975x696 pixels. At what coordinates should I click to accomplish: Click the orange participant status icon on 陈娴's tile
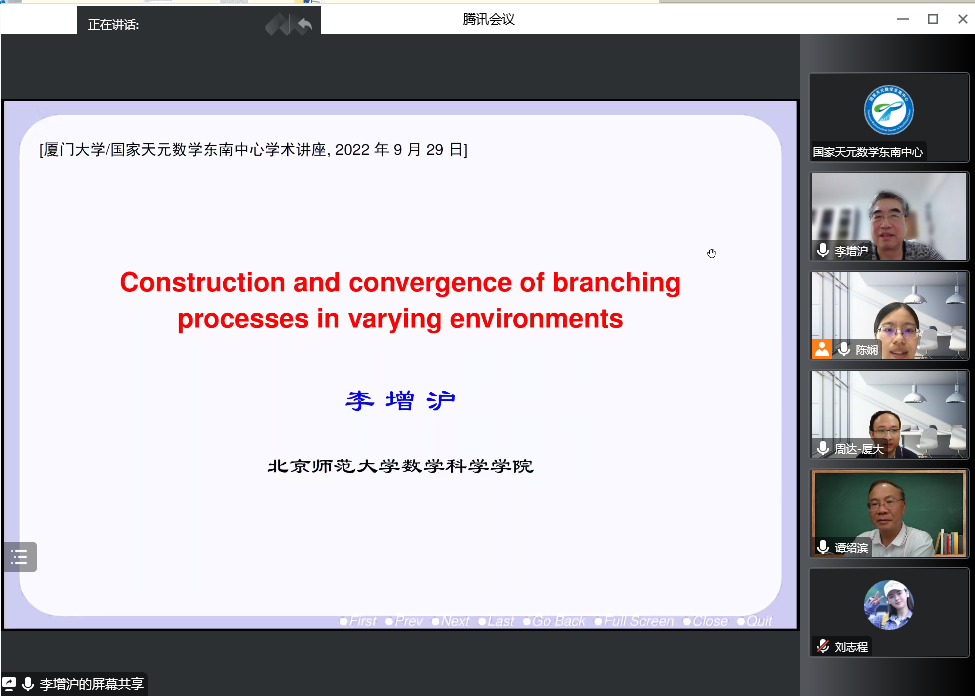point(822,350)
